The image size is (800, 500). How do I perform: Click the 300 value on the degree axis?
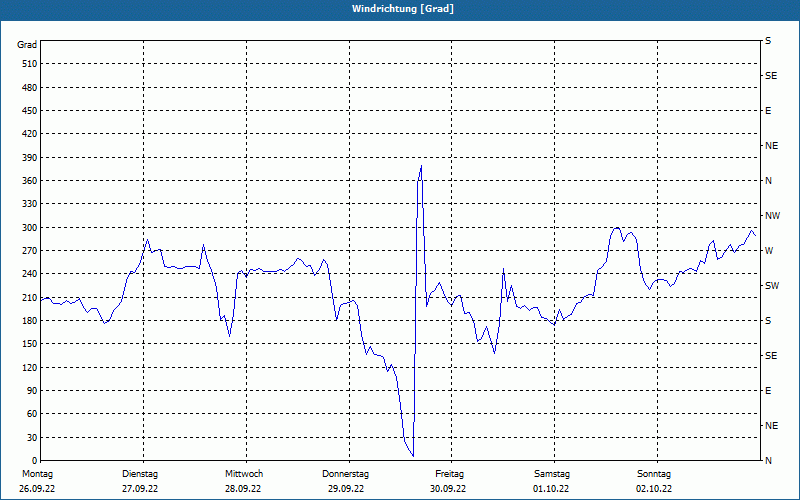coord(30,228)
